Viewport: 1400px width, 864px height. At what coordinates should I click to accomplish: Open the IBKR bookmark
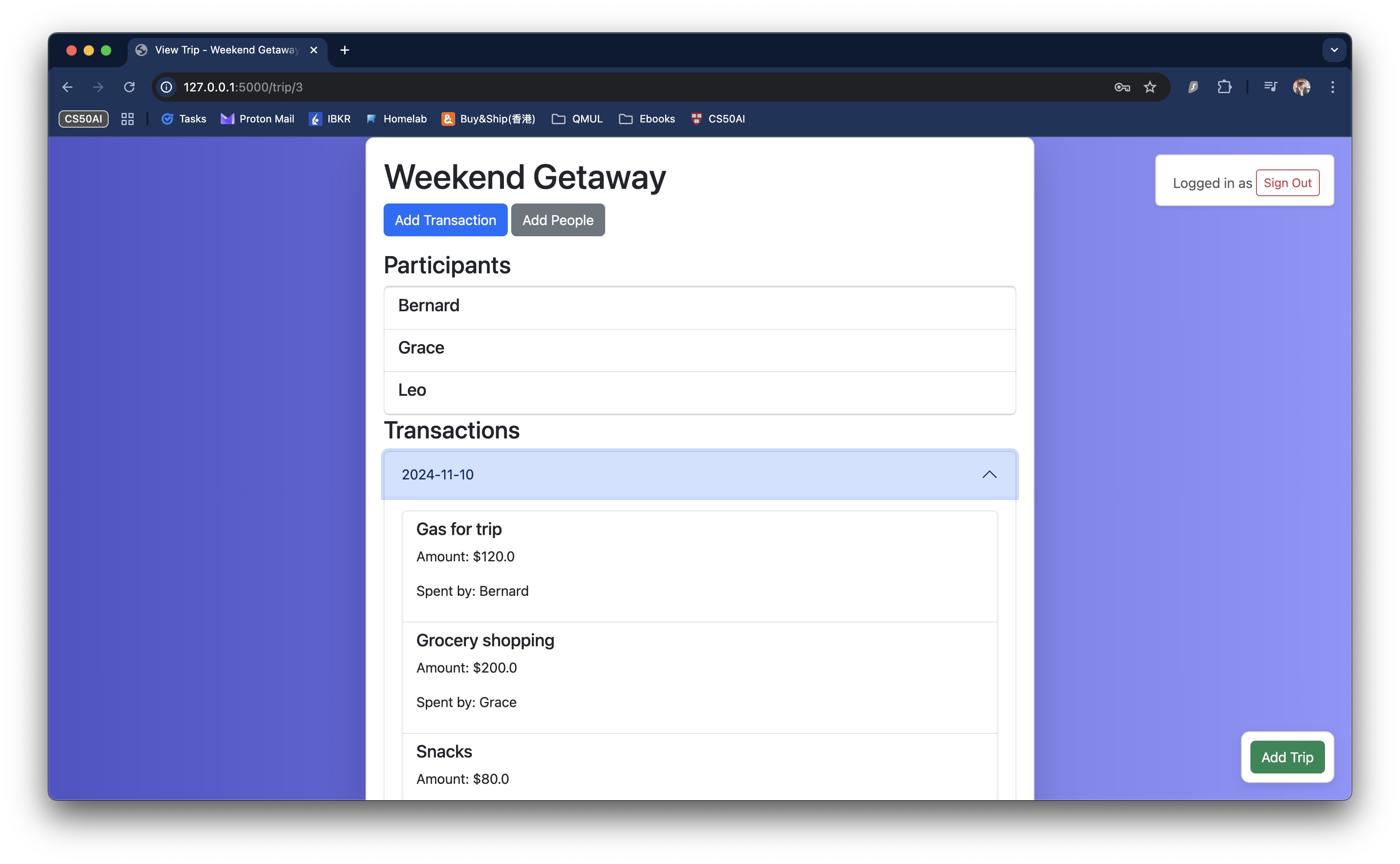330,119
